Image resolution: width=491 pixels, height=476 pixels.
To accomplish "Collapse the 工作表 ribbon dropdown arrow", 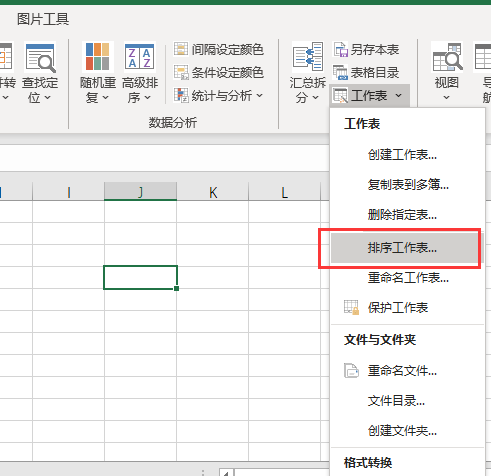I will click(398, 96).
